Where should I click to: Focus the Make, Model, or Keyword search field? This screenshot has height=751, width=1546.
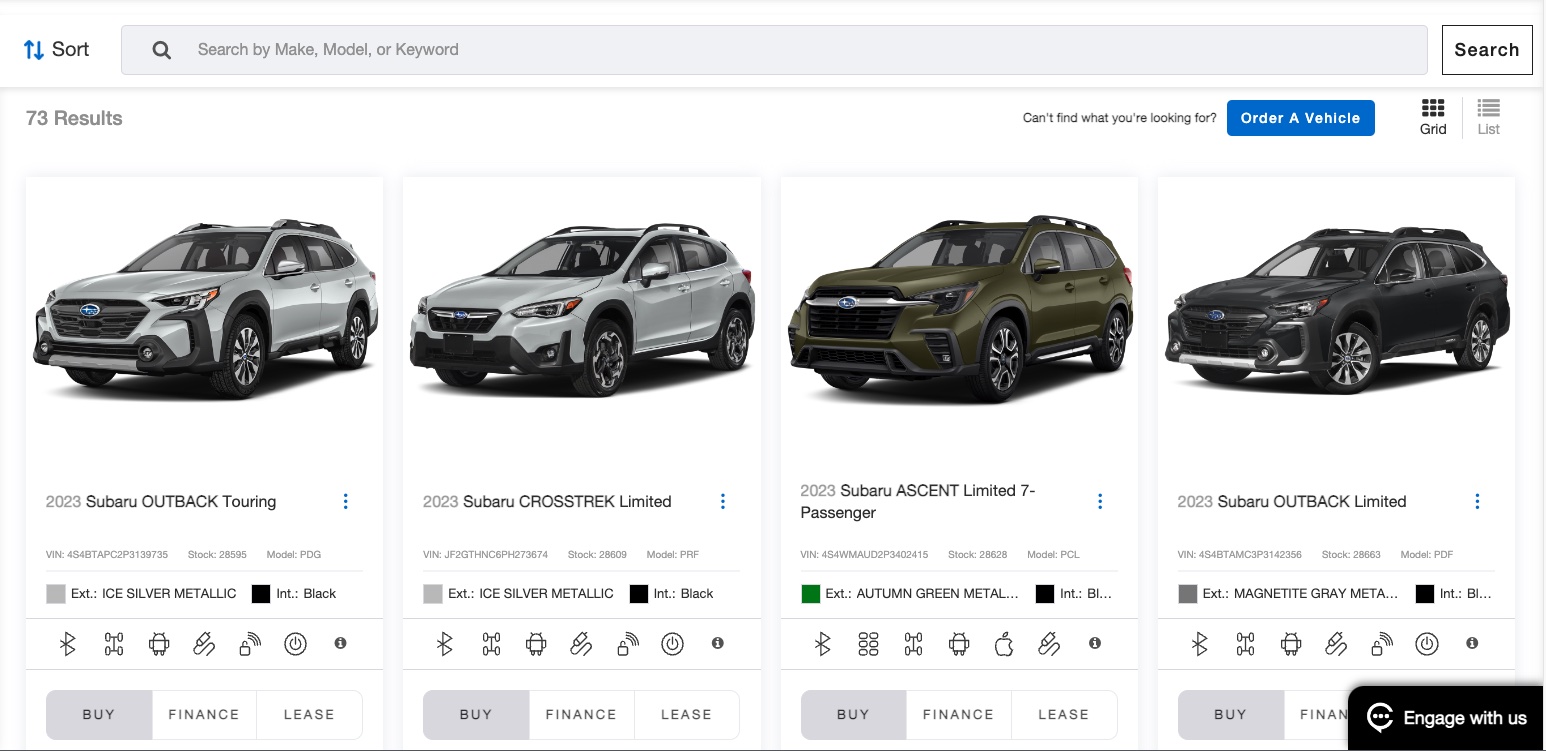point(774,50)
